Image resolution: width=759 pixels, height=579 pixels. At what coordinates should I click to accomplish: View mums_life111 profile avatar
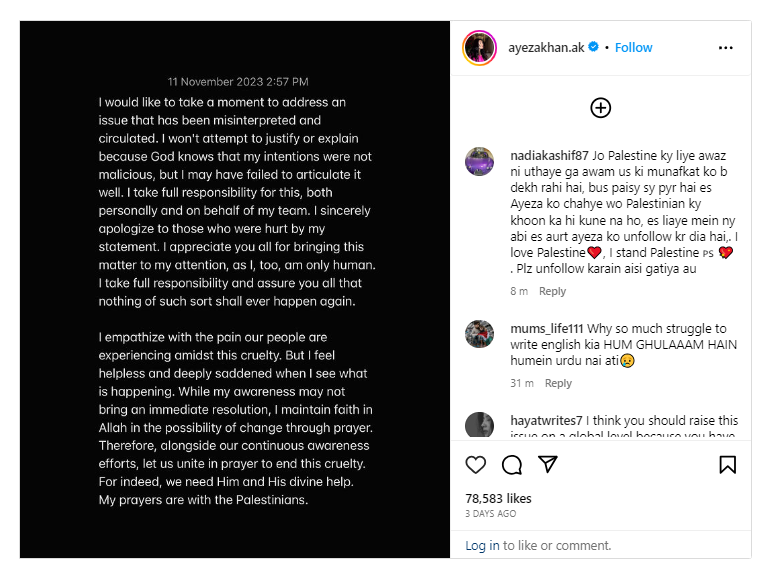[x=480, y=334]
